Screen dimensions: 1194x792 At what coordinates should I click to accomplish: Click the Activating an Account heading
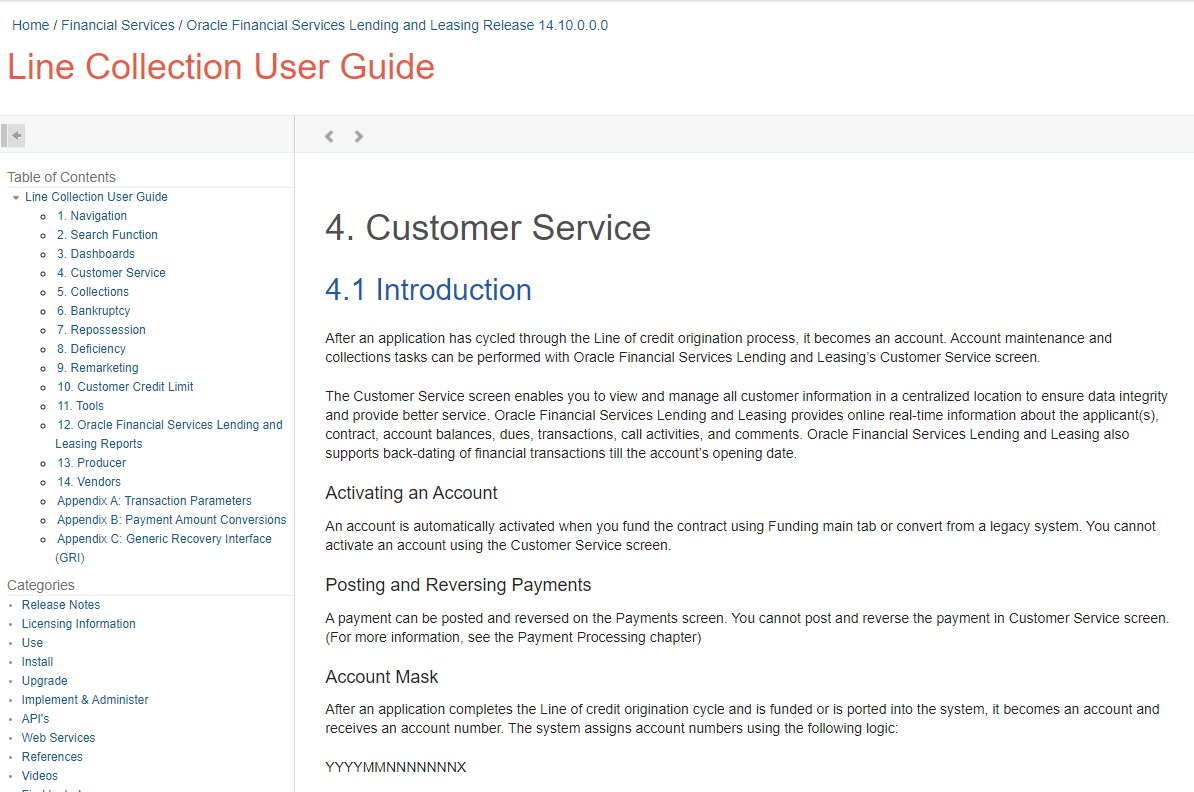411,493
